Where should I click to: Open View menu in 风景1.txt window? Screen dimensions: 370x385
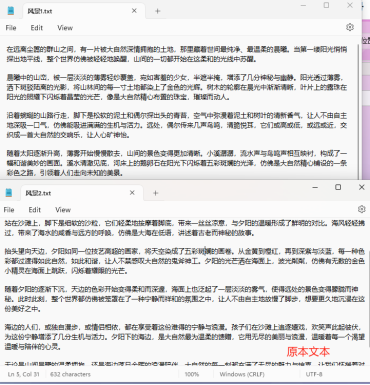tap(65, 28)
